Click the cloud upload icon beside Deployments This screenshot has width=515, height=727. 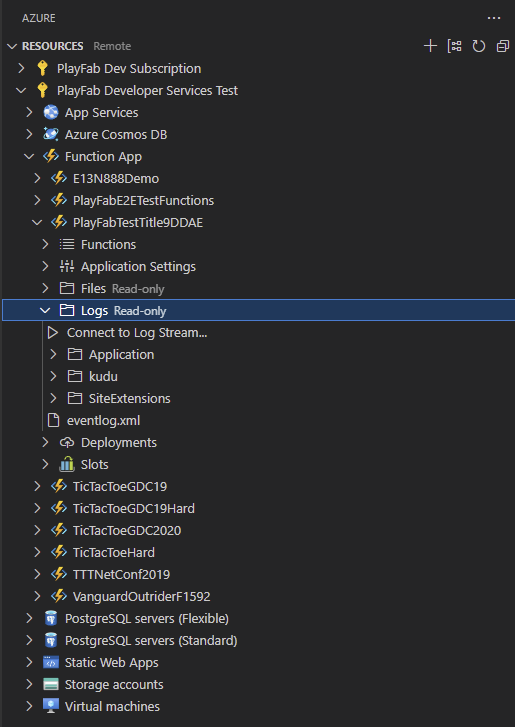pos(67,442)
